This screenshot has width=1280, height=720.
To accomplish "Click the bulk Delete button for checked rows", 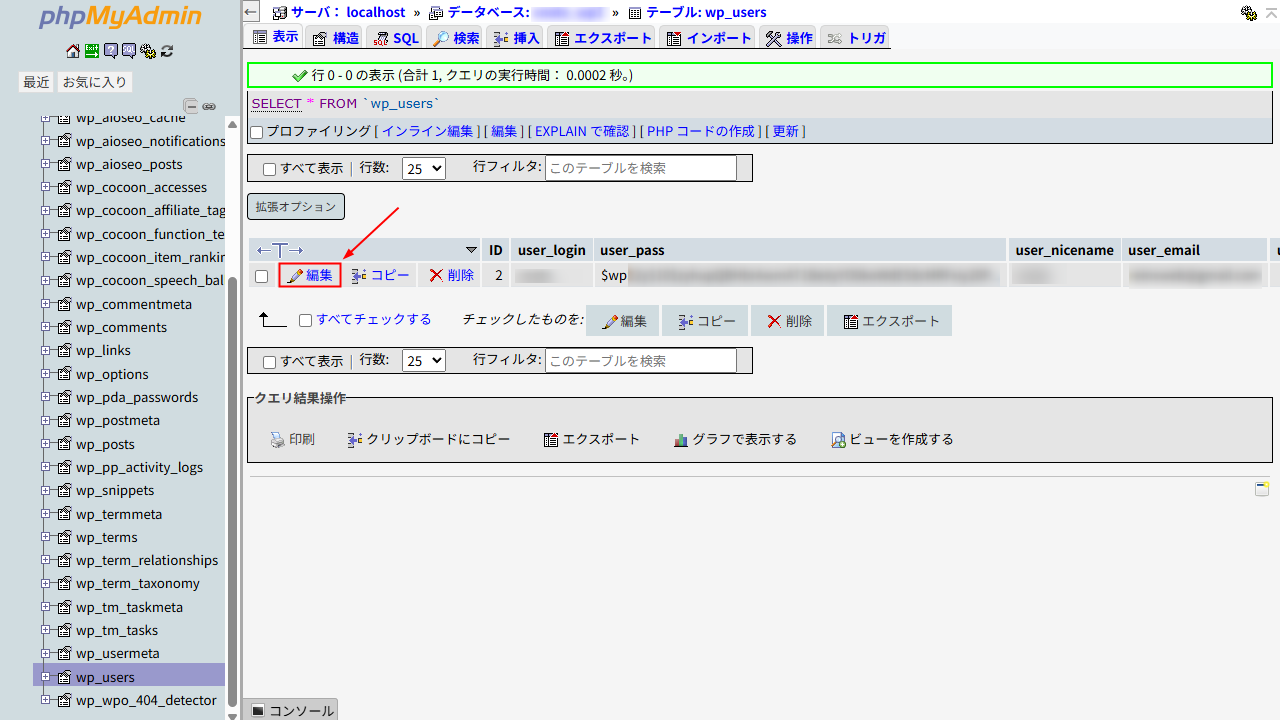I will click(788, 321).
